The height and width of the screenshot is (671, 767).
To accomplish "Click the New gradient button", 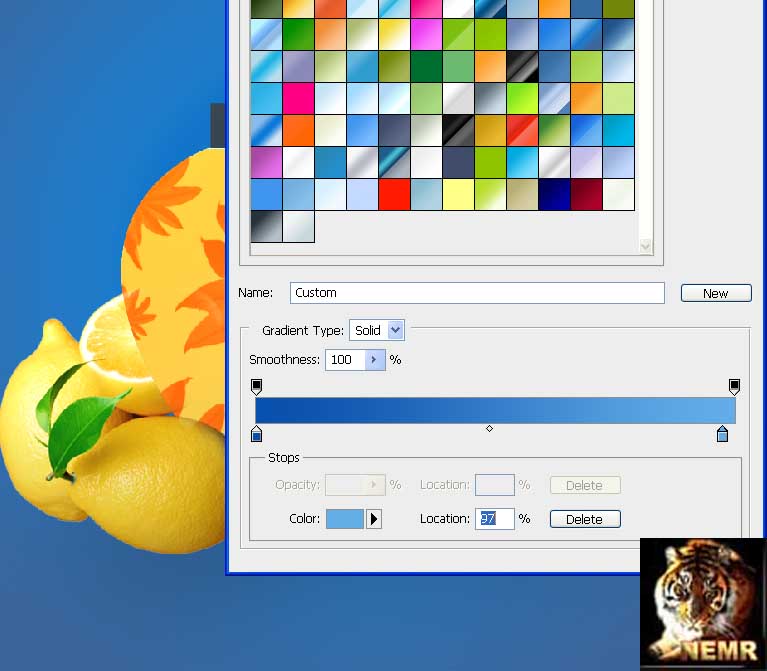I will coord(716,293).
